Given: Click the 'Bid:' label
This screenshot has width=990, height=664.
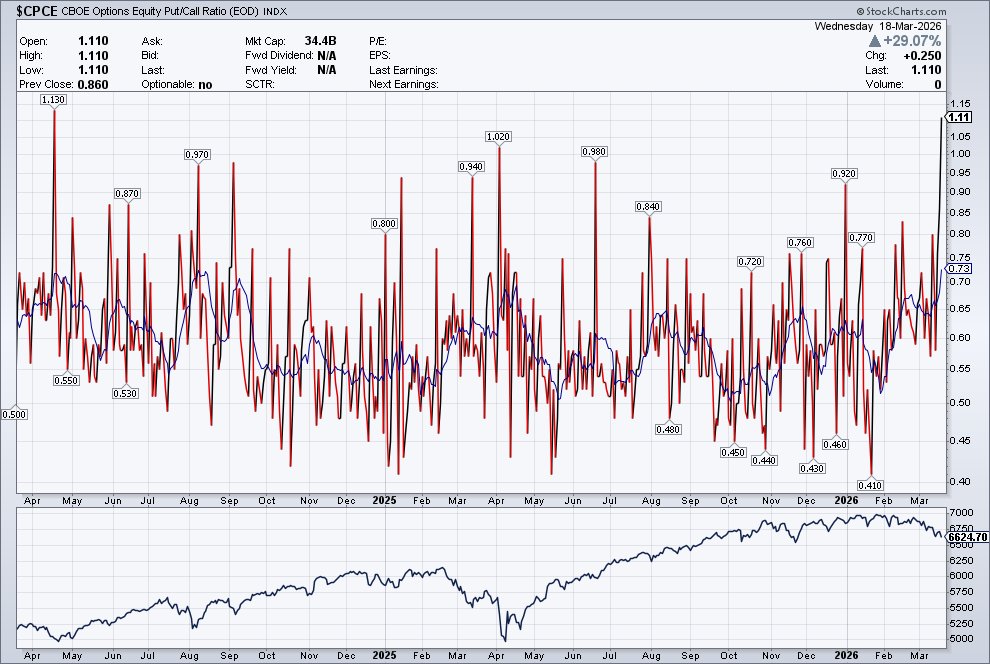Looking at the screenshot, I should 150,56.
